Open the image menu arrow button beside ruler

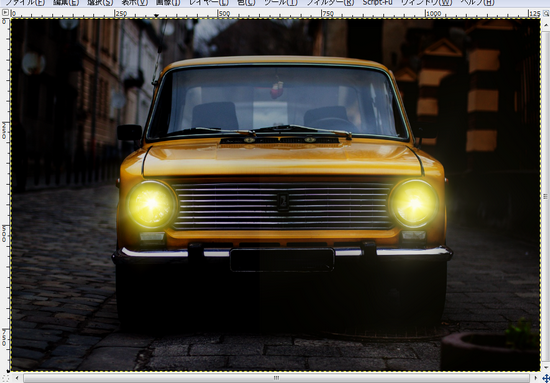5,13
